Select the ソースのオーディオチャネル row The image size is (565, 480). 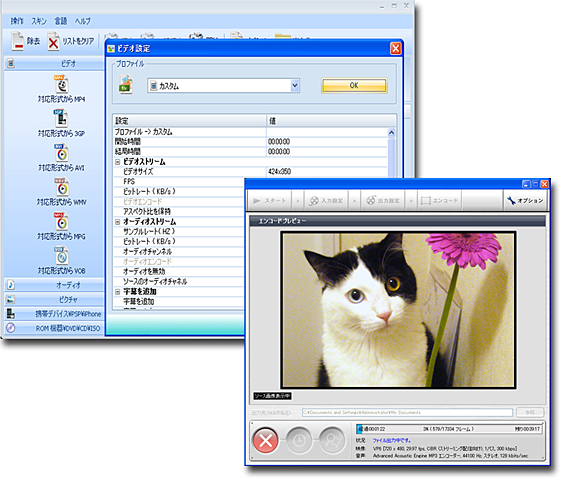[179, 281]
